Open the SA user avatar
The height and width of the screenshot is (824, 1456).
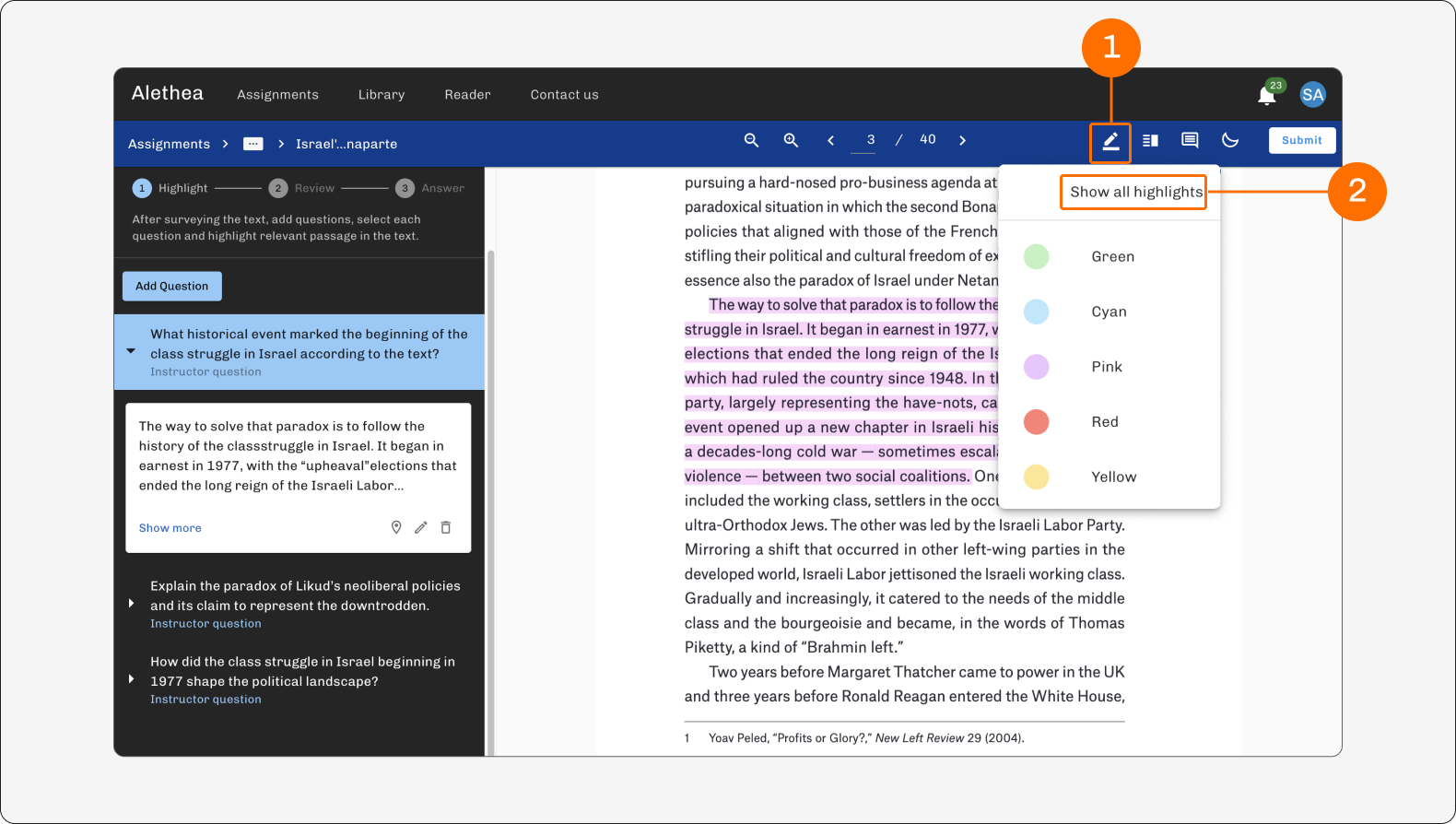tap(1312, 94)
